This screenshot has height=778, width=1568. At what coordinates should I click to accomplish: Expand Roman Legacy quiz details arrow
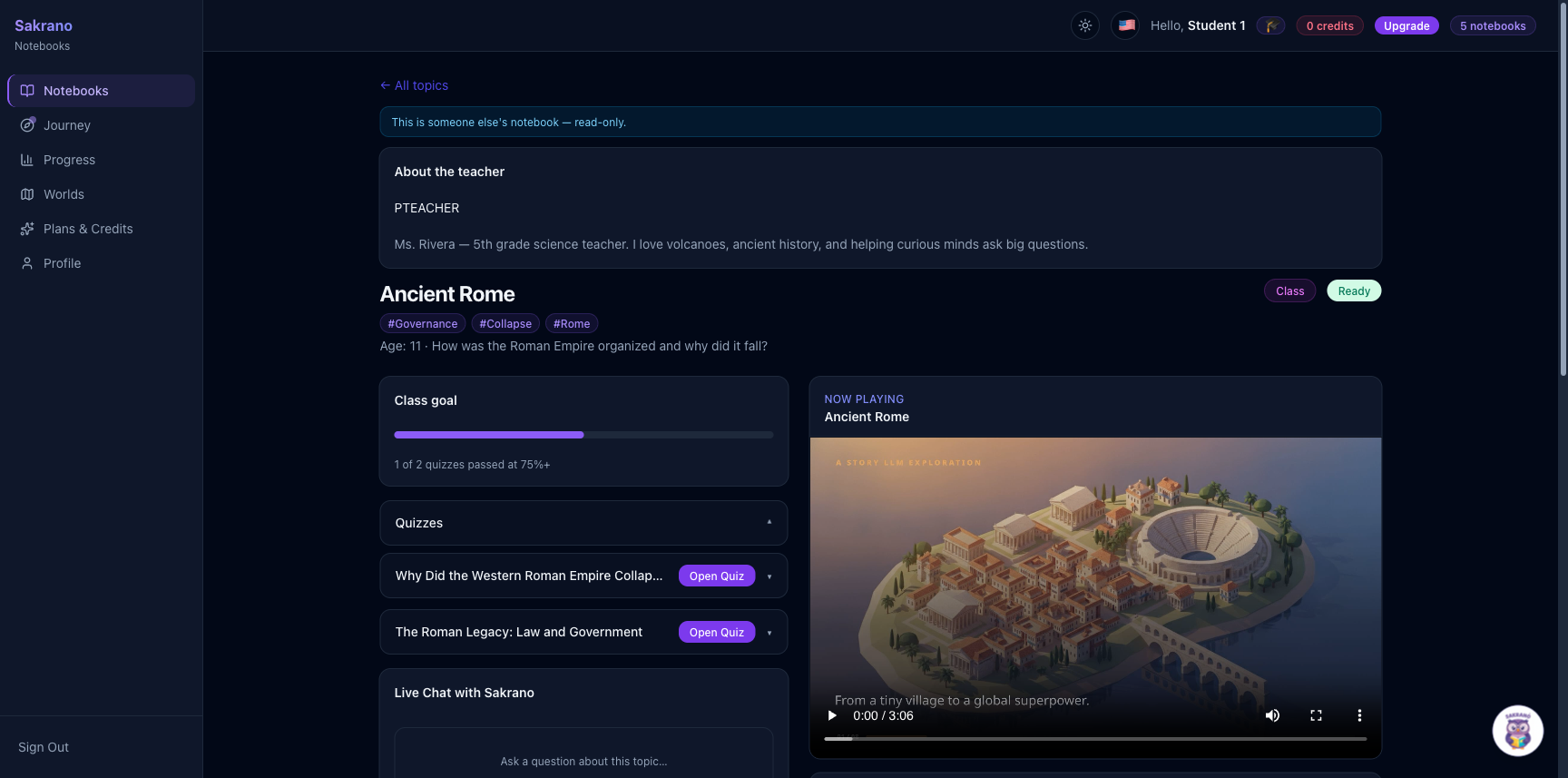point(769,633)
